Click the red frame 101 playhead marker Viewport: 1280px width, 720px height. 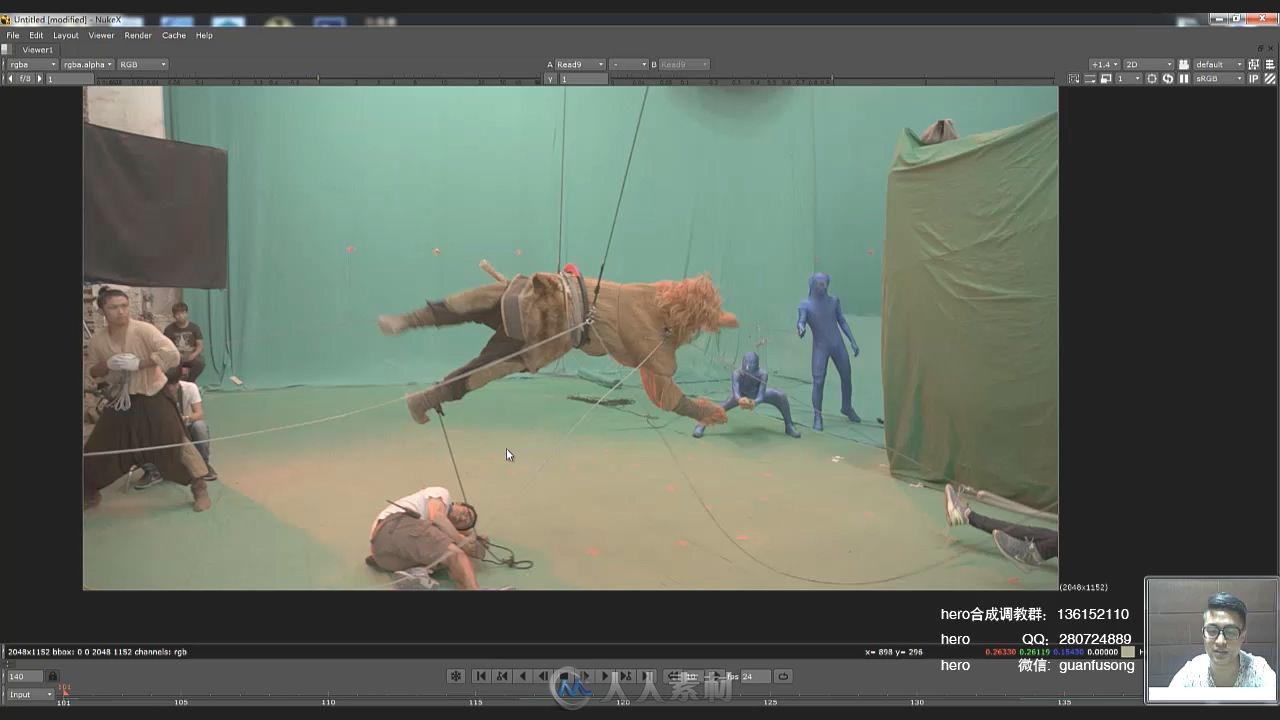pyautogui.click(x=64, y=688)
